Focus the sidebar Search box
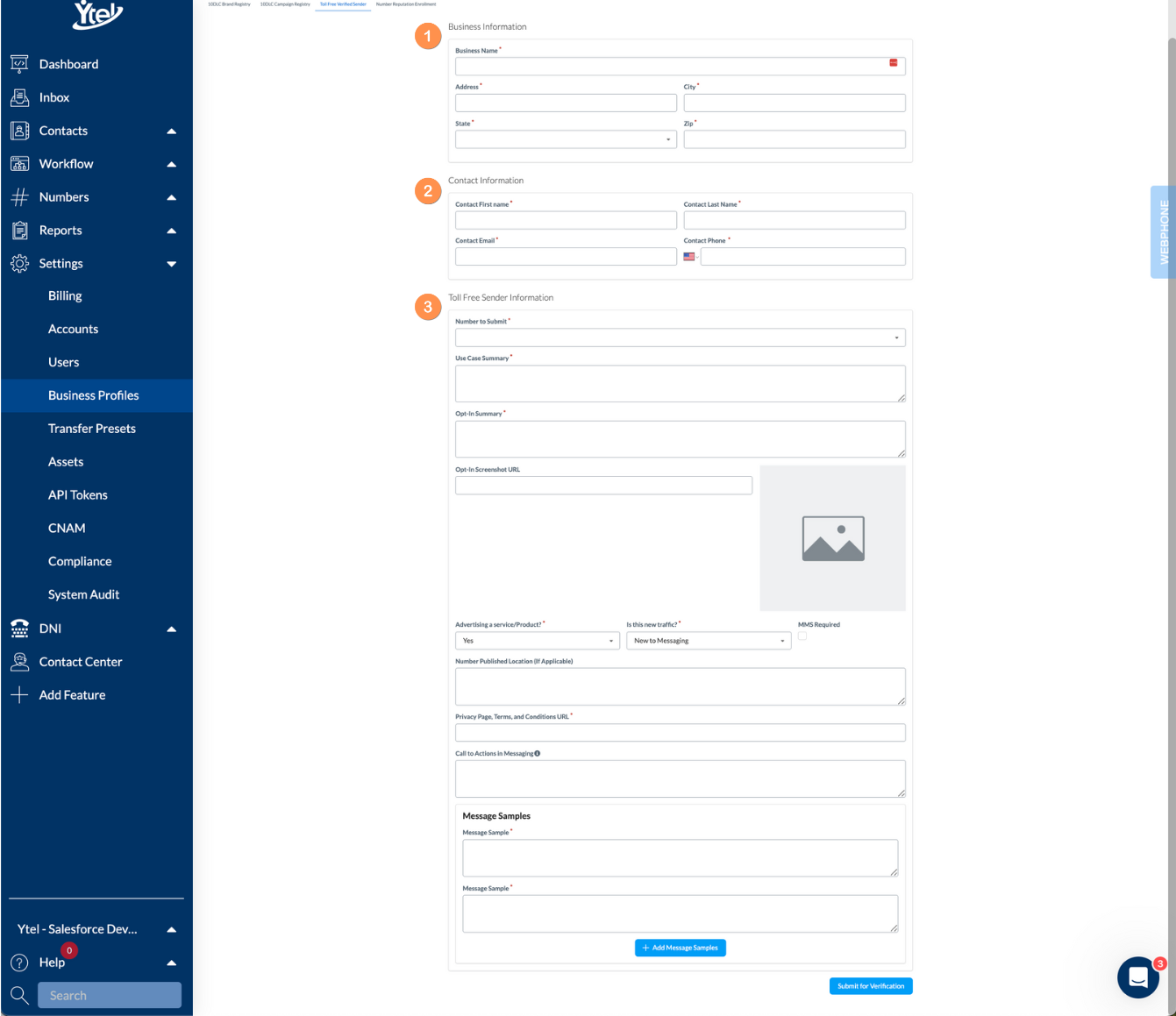Viewport: 1176px width, 1016px height. click(x=110, y=995)
